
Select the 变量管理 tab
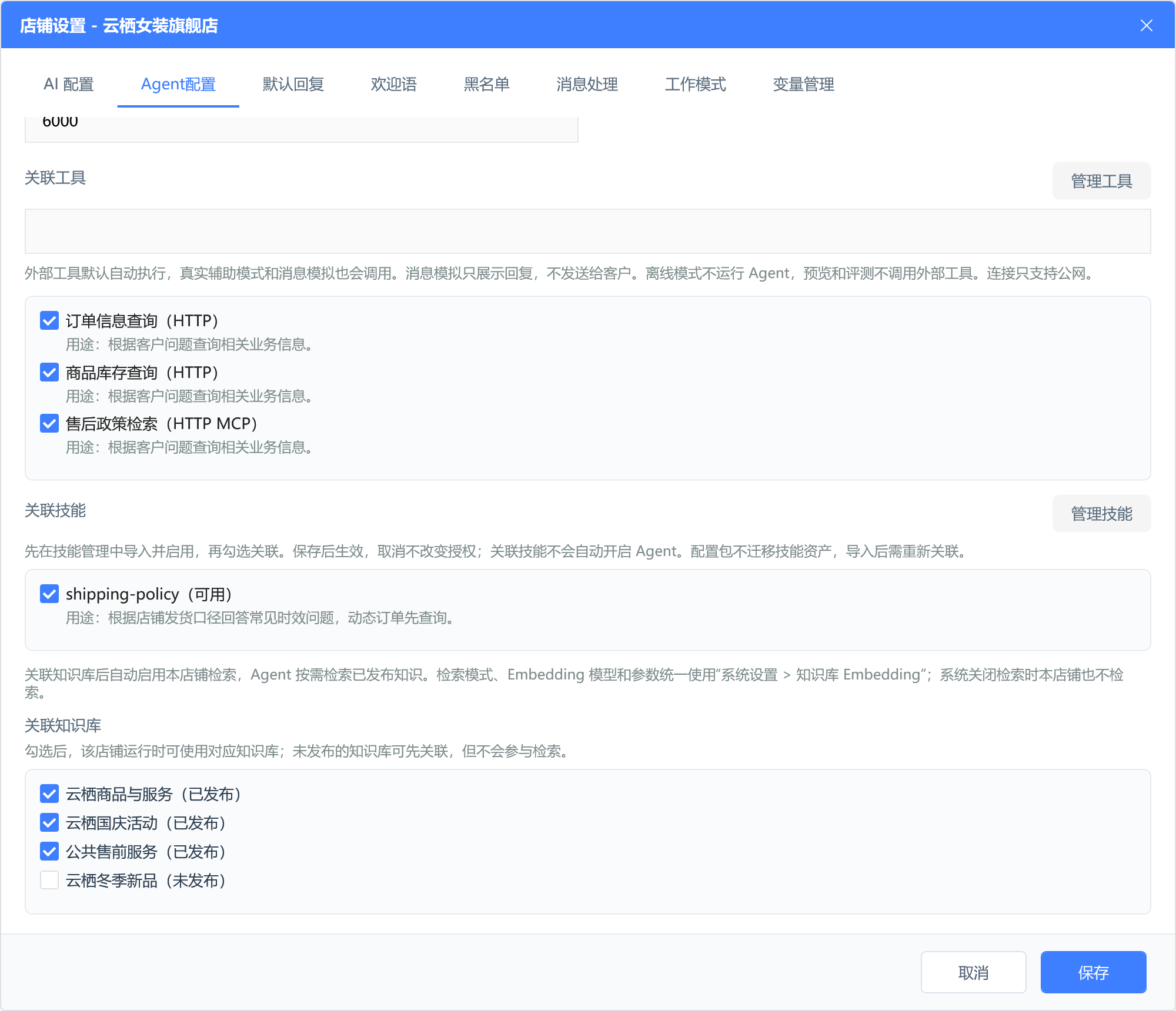(x=804, y=84)
